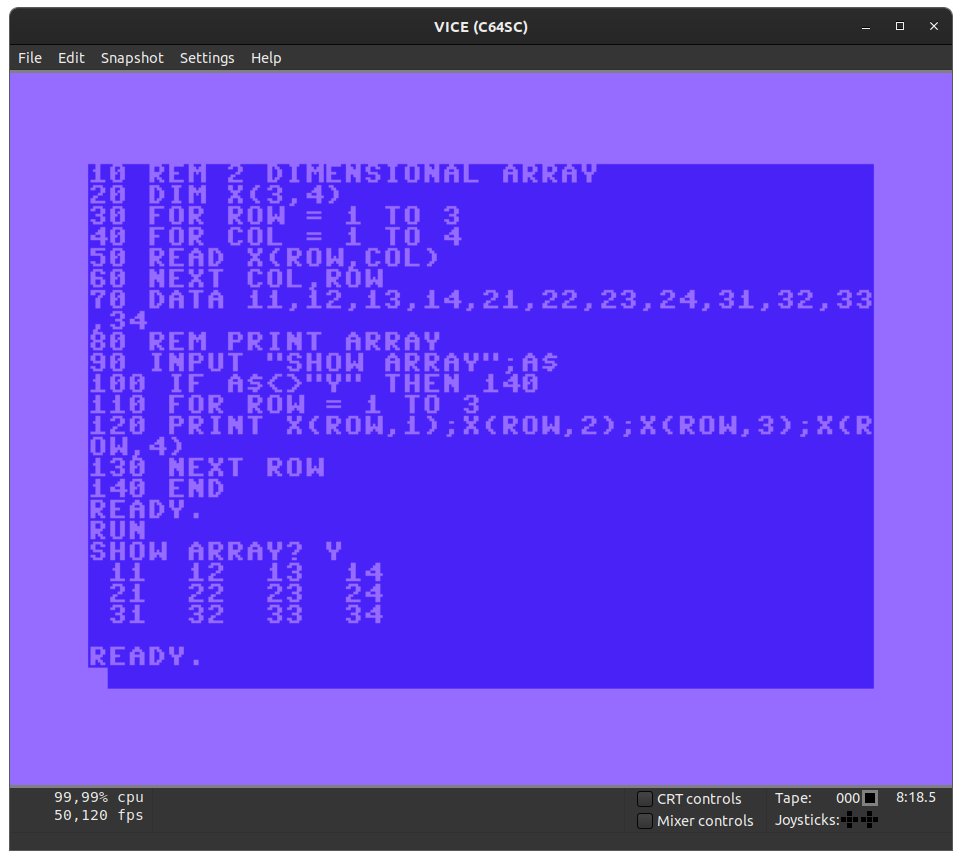Image resolution: width=962 pixels, height=860 pixels.
Task: Click the C64 blinking cursor block
Action: coord(98,678)
